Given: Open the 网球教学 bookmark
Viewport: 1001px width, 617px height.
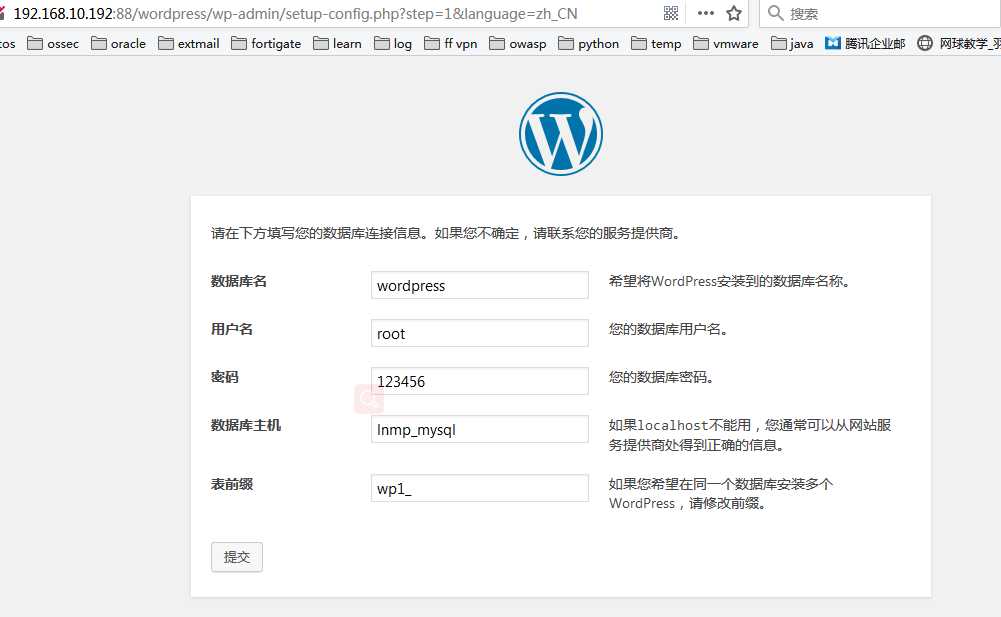Looking at the screenshot, I should (959, 43).
